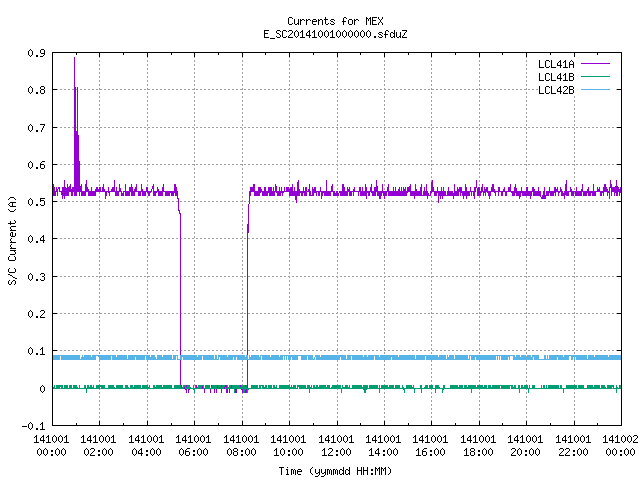Click the 'Currents for MEX' chart title
Screen dimensions: 640x480
(335, 21)
